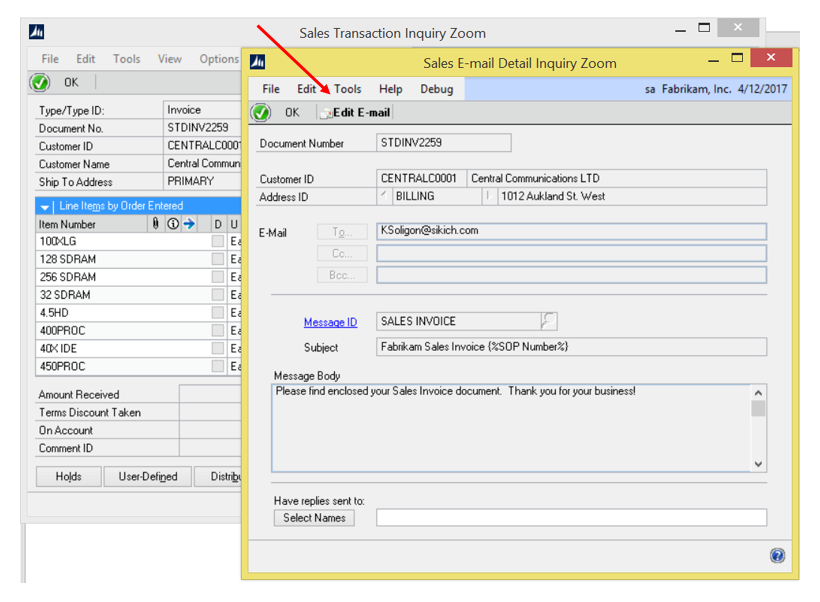Toggle the D checkbox for item 450PROC
820x602 pixels.
point(218,367)
